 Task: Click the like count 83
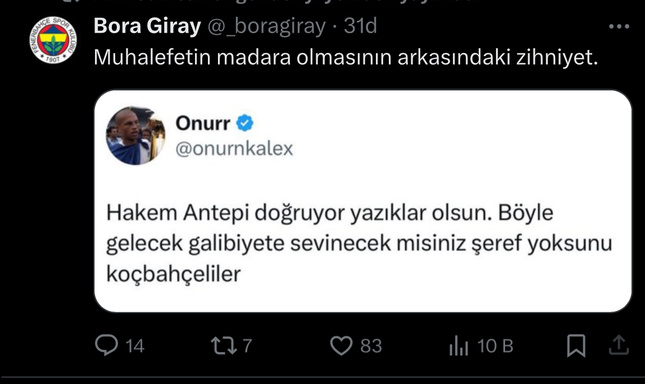click(x=371, y=346)
